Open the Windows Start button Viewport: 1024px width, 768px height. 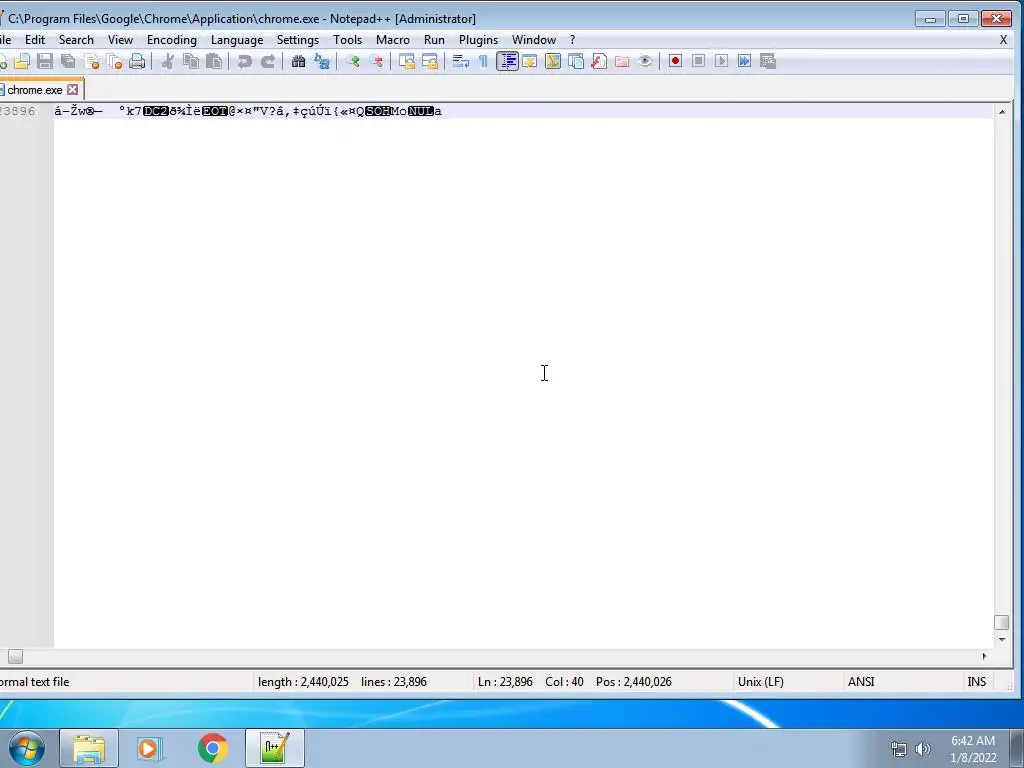tap(27, 748)
